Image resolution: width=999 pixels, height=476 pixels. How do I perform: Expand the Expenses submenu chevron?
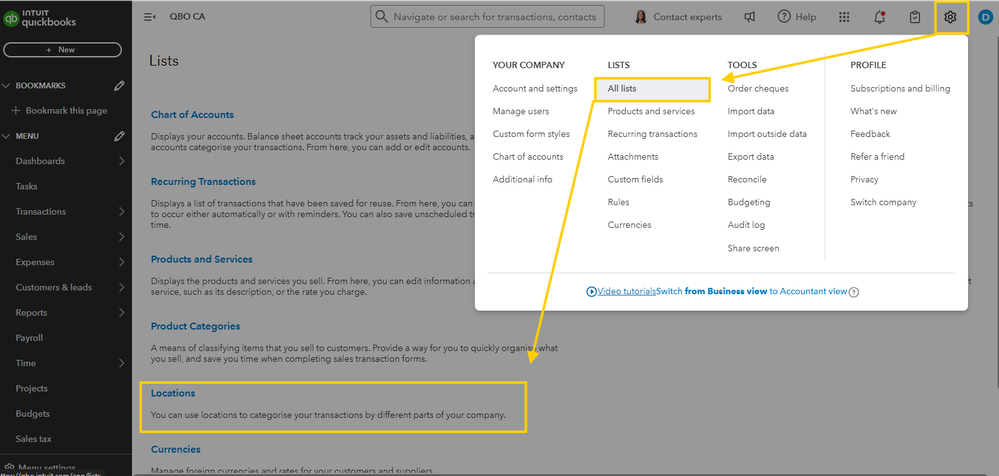pos(121,262)
